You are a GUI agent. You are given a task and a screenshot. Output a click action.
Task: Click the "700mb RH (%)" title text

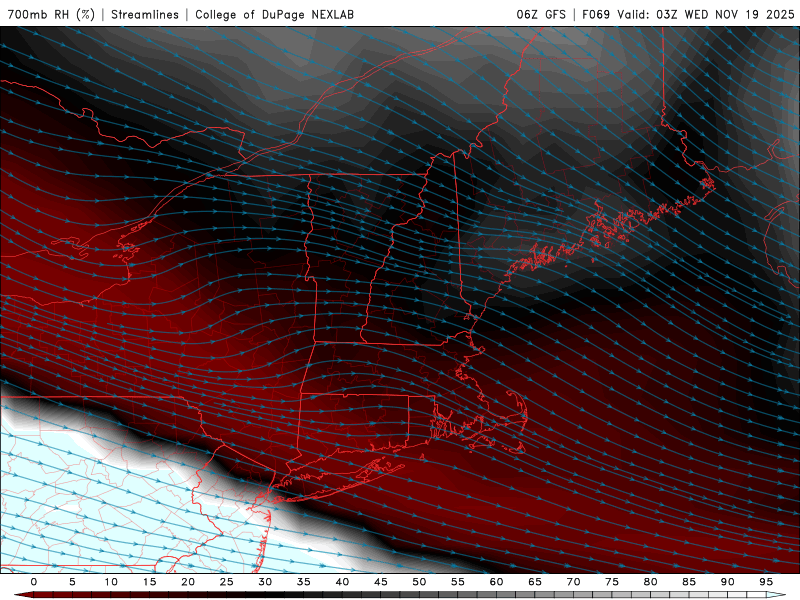click(52, 14)
